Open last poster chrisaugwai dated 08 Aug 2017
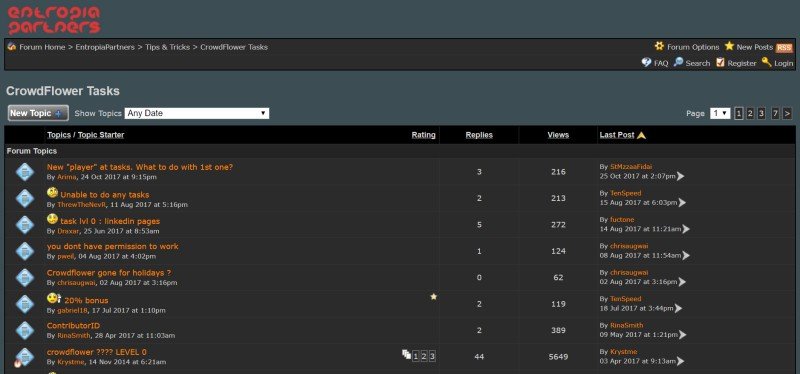This screenshot has height=374, width=800. (x=629, y=246)
